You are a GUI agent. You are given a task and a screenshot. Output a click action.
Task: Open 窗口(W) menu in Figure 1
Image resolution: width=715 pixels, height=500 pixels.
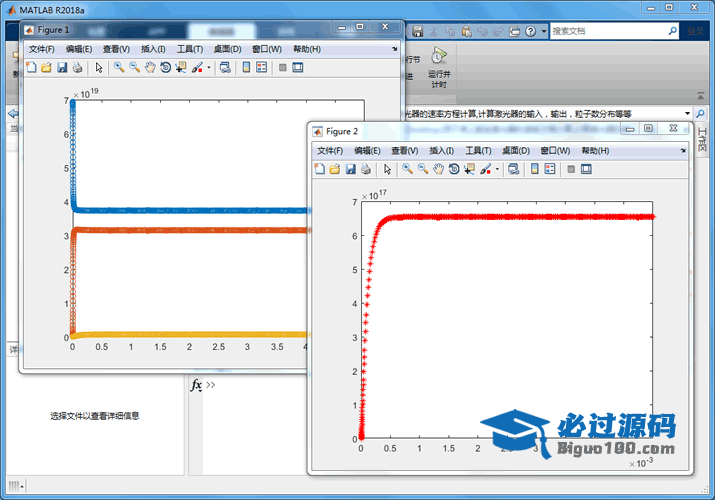pos(267,49)
